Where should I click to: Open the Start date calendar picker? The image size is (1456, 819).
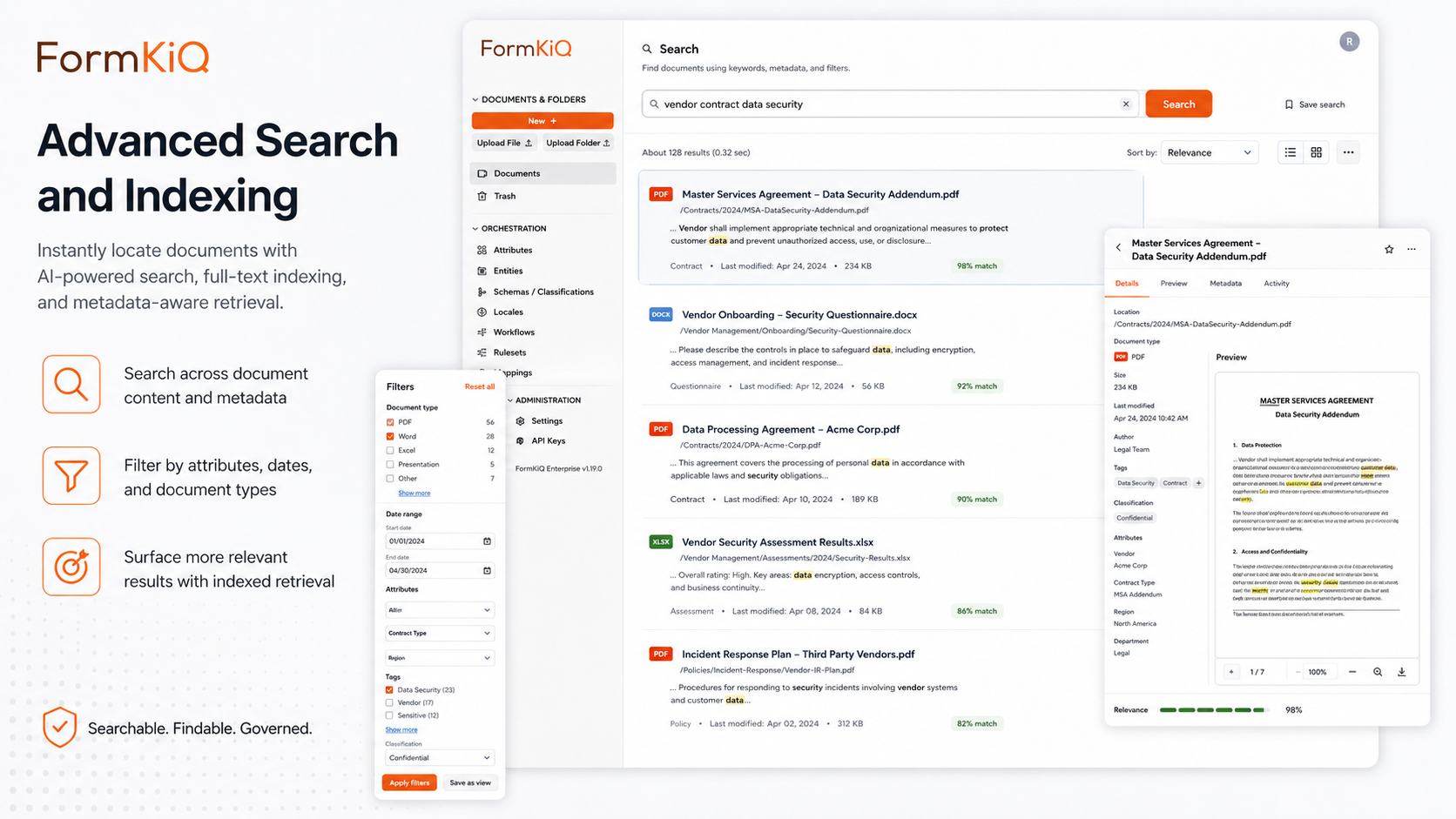[487, 541]
